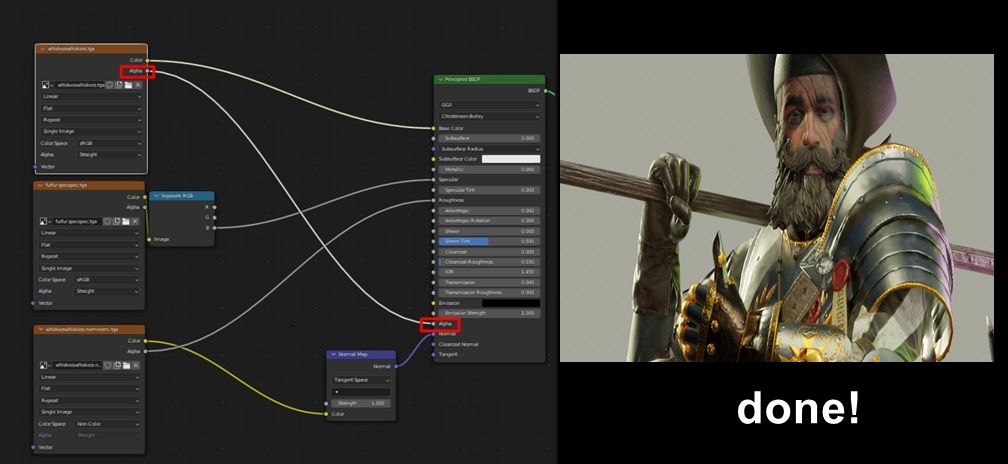
Task: Open Linear interpolation dropdown in whiskers.tga node
Action: (91, 96)
